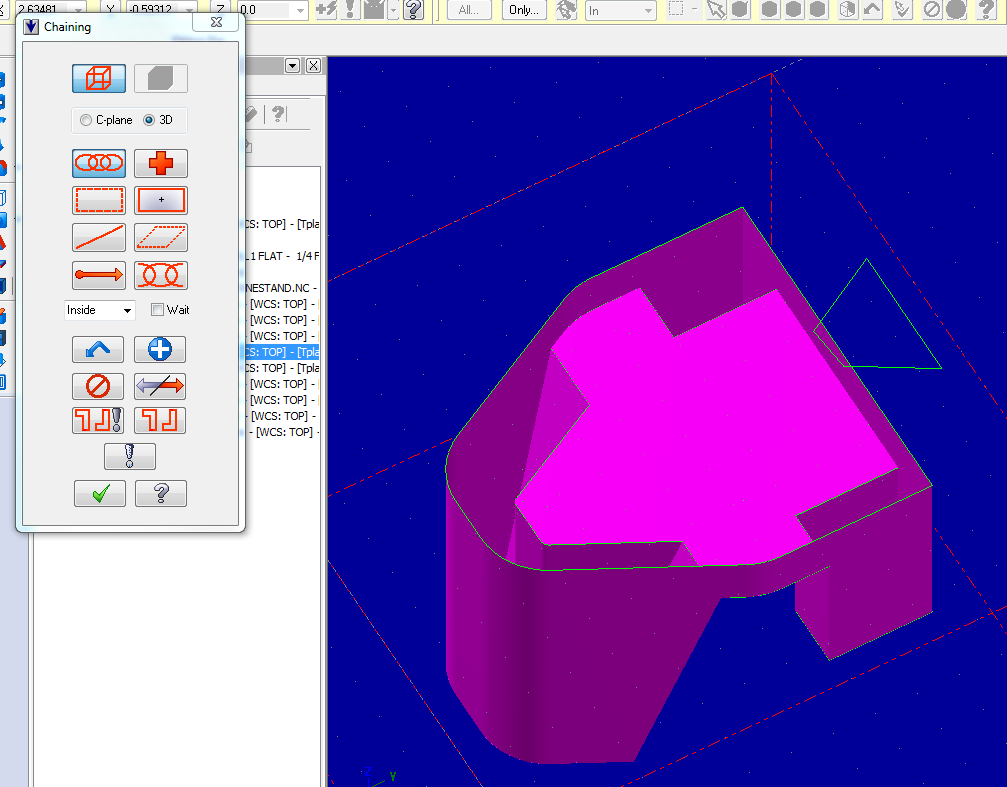Click the red Unselect All circle icon
Screen dimensions: 1007x787
tap(99, 386)
